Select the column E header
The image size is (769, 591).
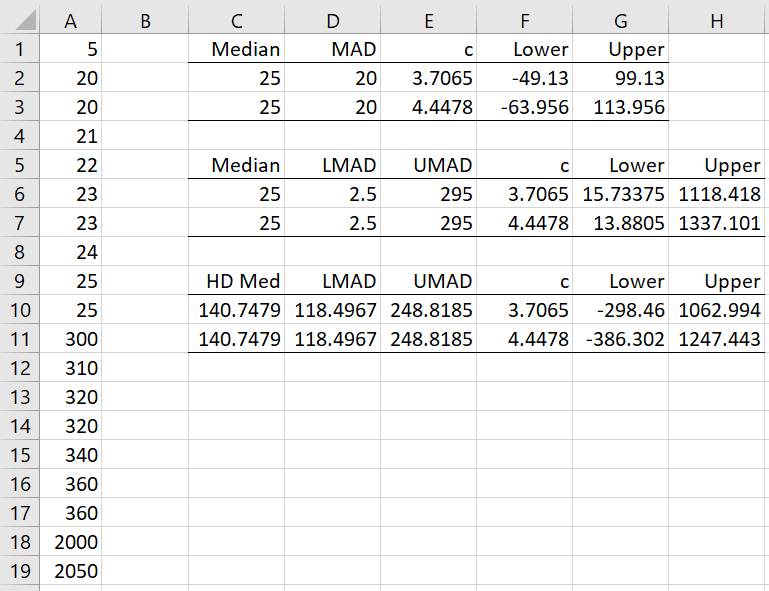428,20
